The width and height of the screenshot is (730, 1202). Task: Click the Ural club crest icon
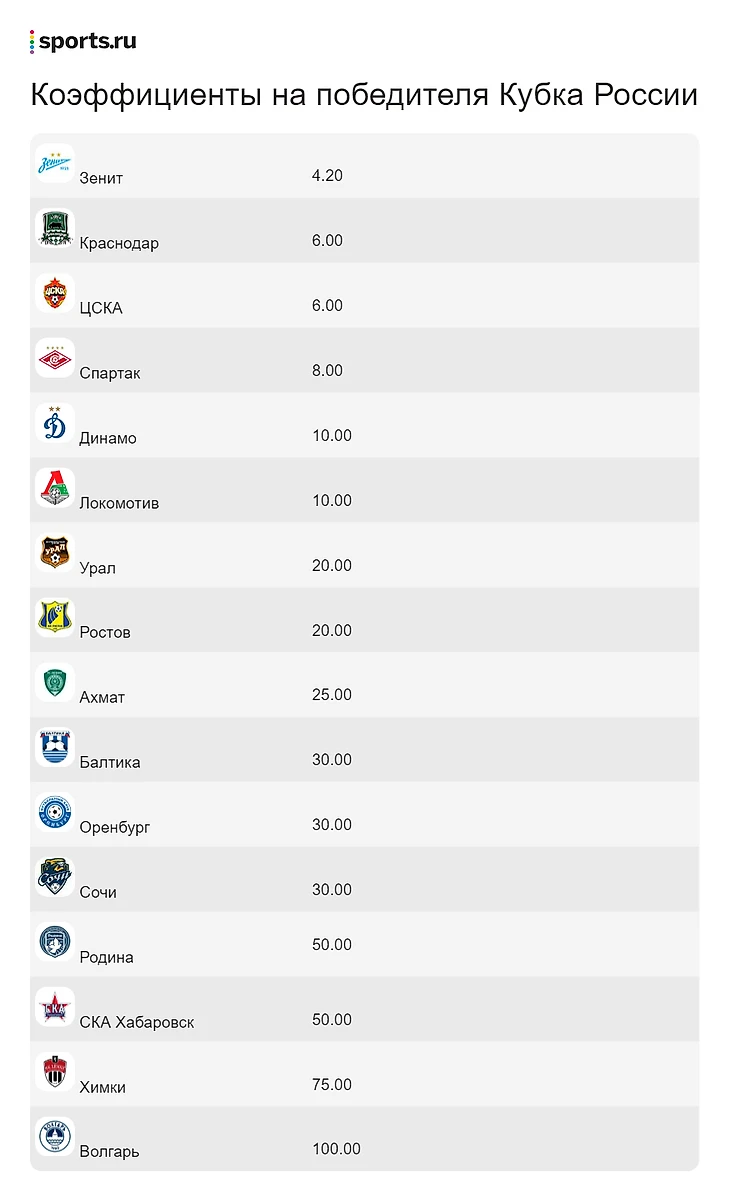click(x=55, y=553)
